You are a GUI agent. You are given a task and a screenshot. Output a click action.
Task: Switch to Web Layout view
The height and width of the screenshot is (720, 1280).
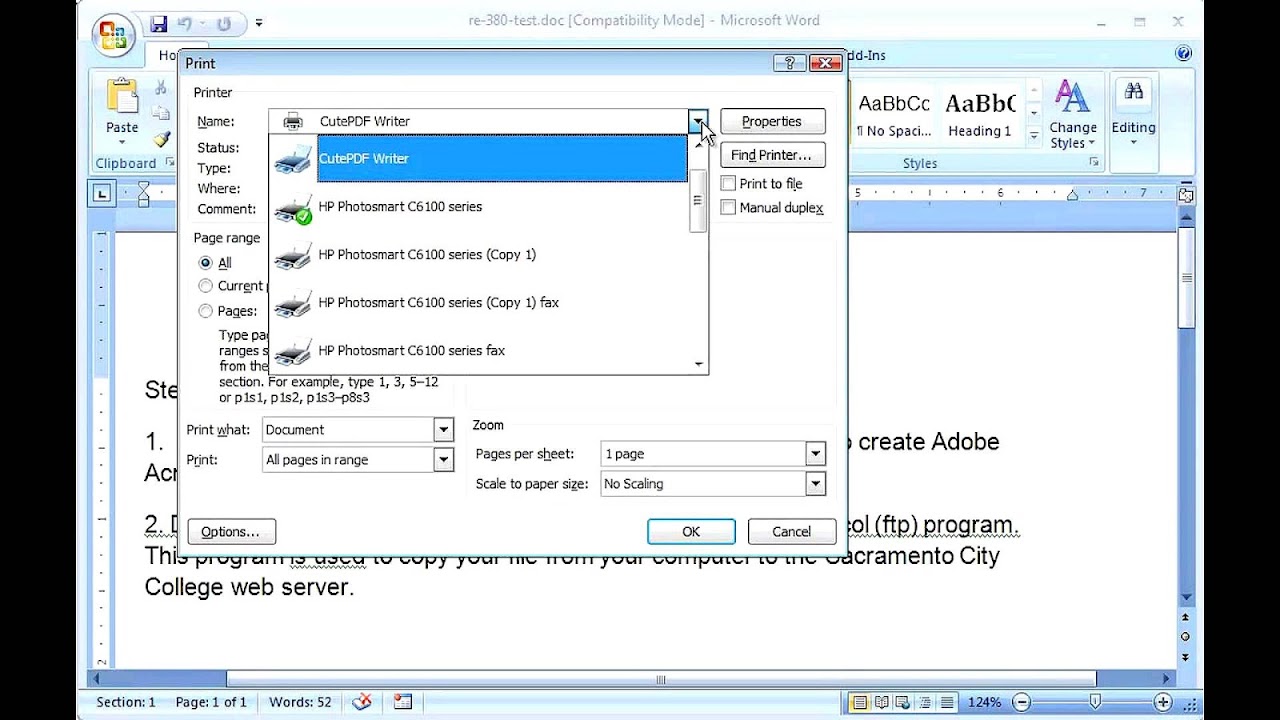coord(903,702)
